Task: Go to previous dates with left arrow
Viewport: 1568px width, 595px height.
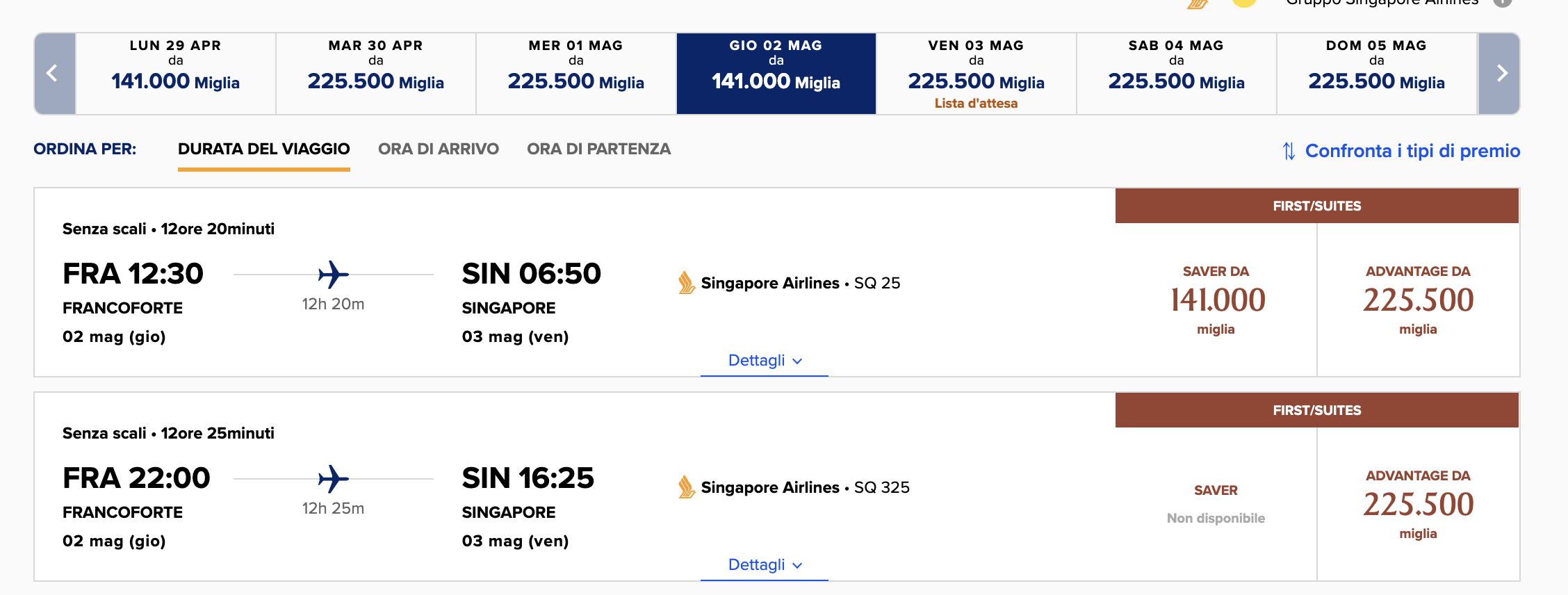Action: coord(55,74)
